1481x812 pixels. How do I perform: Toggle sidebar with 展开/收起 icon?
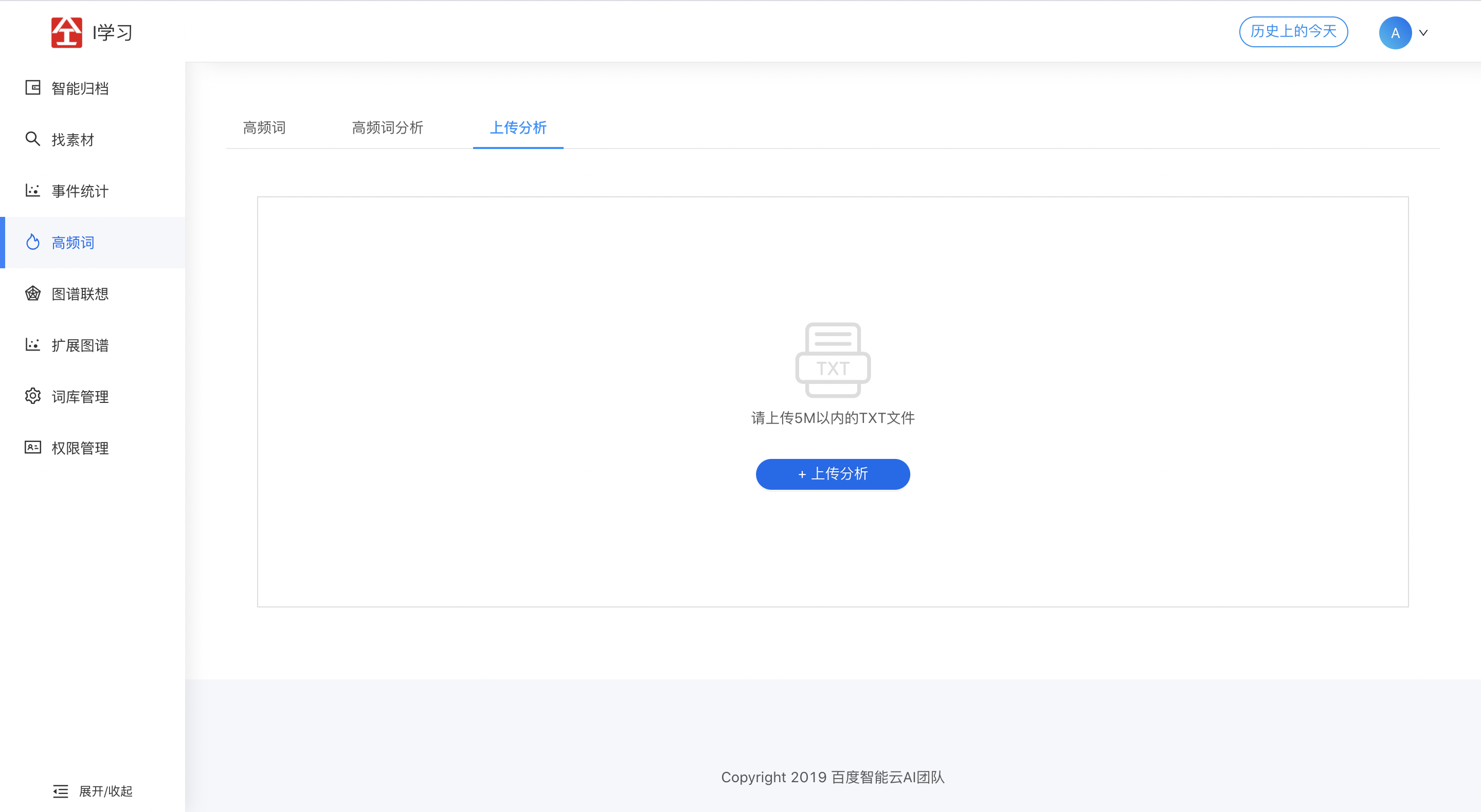click(x=60, y=791)
